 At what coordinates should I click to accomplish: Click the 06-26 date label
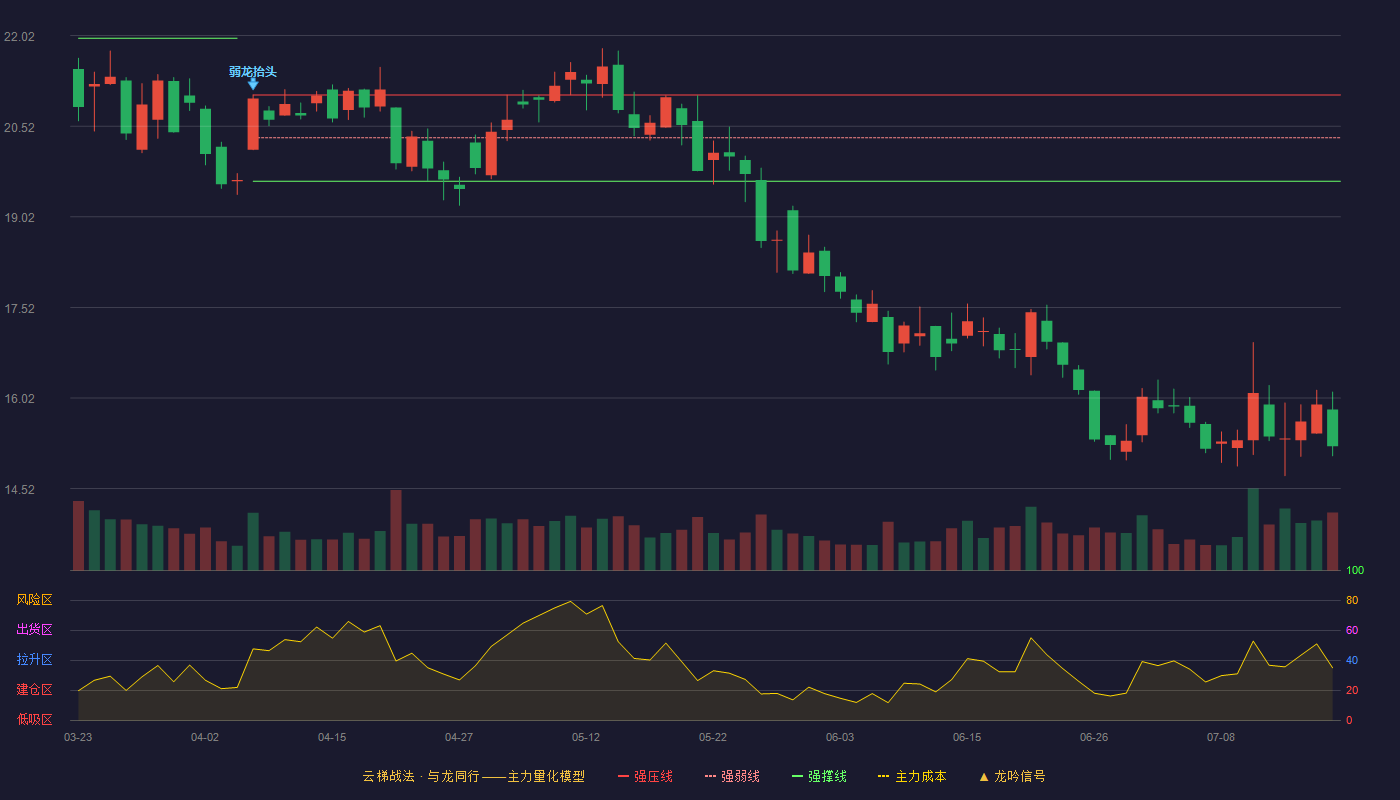(1094, 737)
